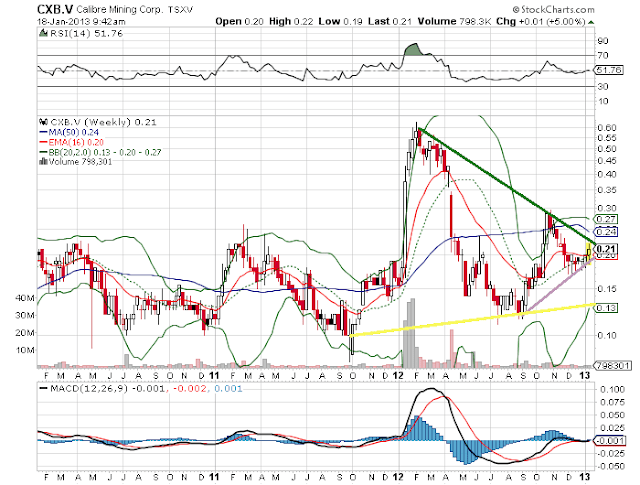
Task: Click the bold 0.21 last price tag
Action: [606, 249]
